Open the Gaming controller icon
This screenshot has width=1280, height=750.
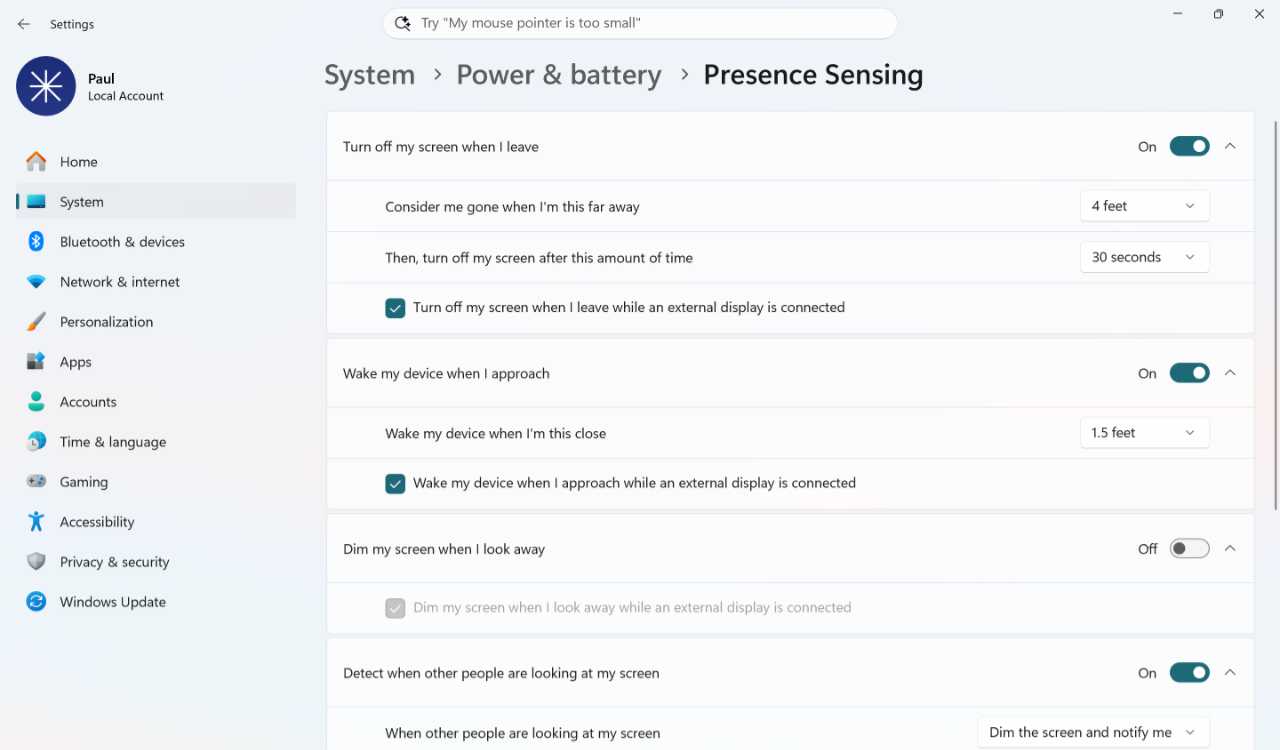click(36, 482)
